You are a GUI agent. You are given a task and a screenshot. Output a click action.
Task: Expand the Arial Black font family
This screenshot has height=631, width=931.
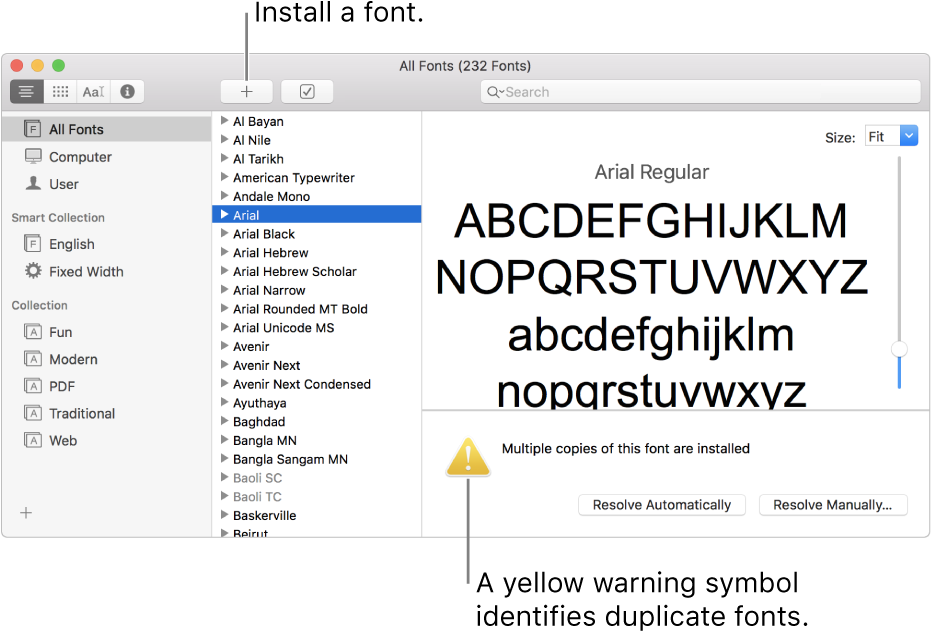click(x=223, y=234)
